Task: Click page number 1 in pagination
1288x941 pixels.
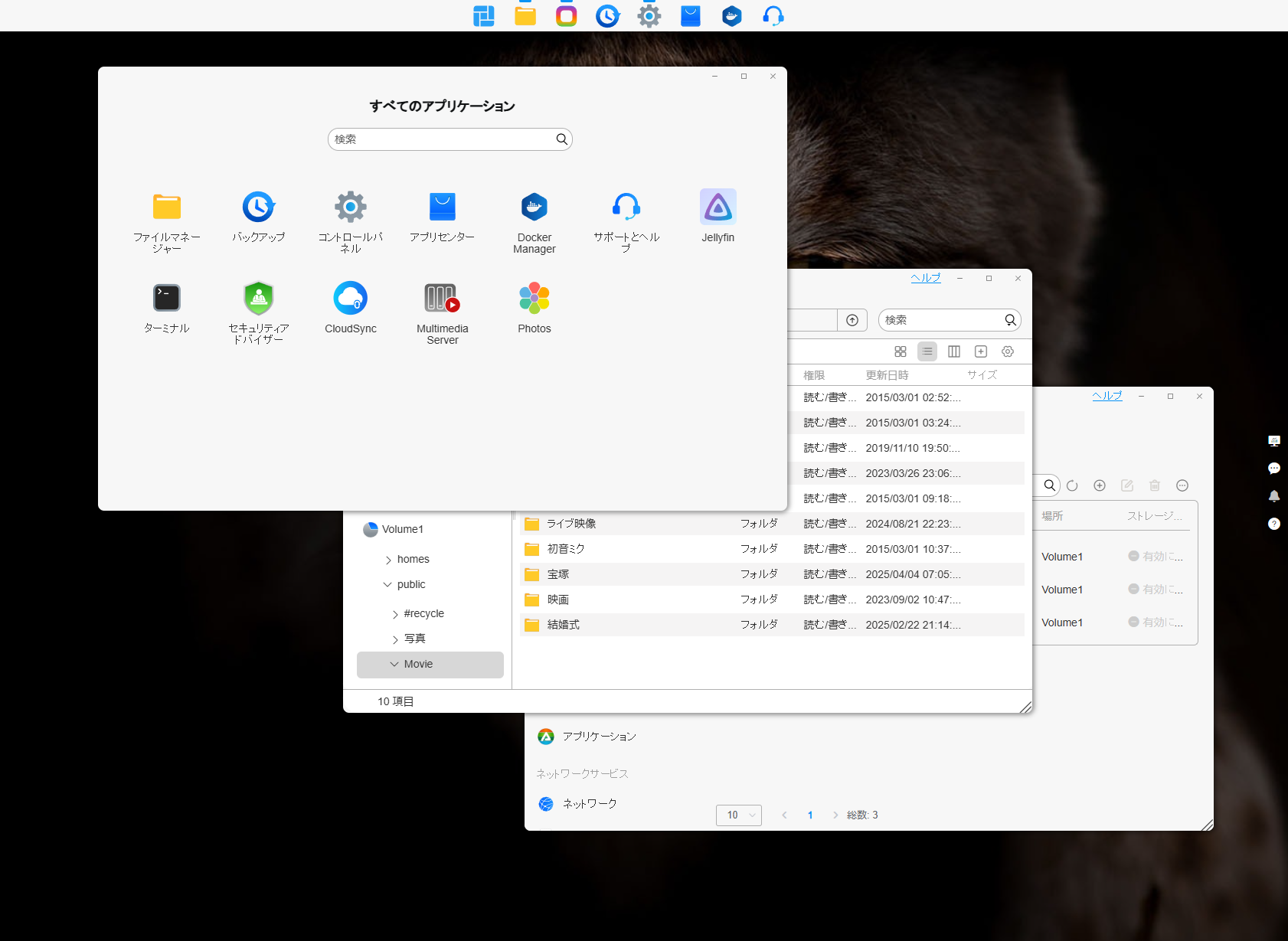Action: point(810,815)
